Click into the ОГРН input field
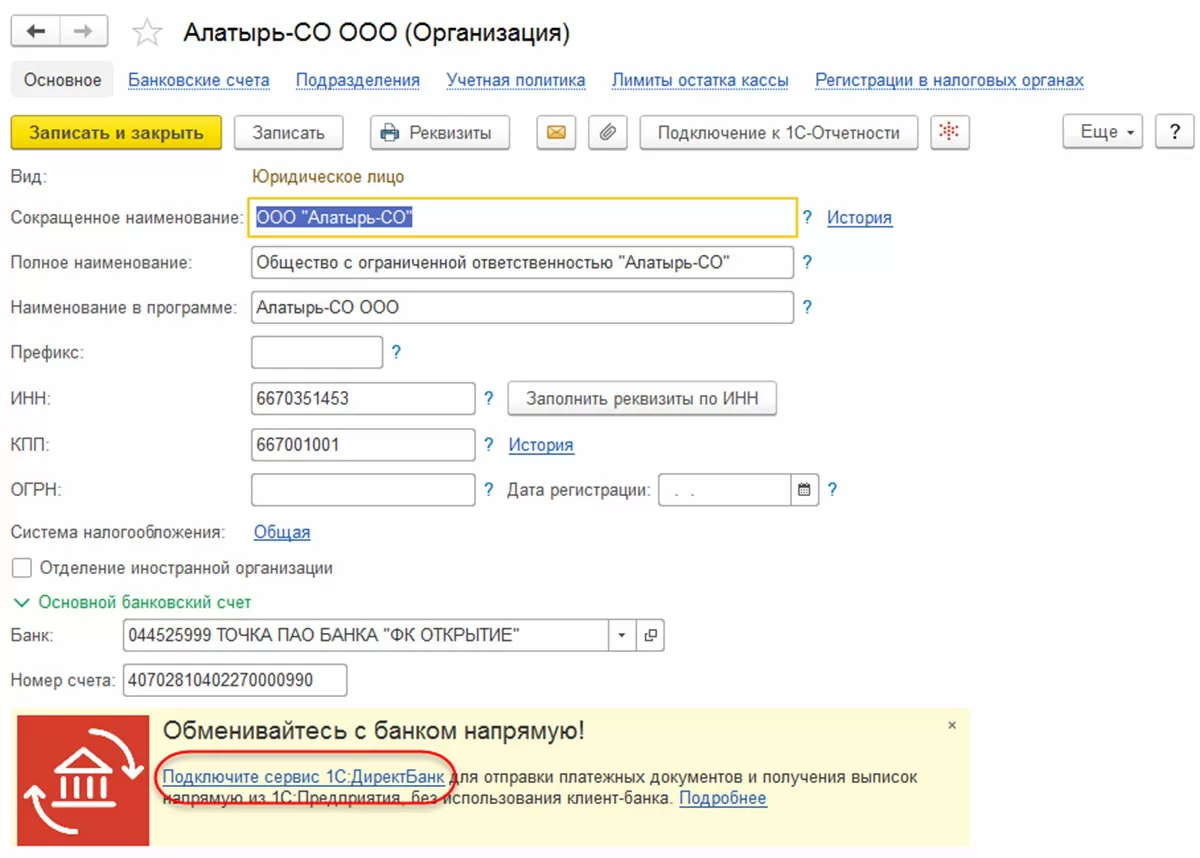The height and width of the screenshot is (858, 1200). pyautogui.click(x=363, y=490)
